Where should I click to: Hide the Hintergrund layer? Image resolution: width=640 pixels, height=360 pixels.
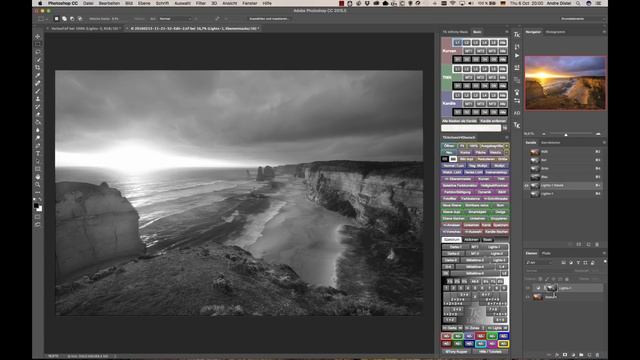[x=528, y=297]
